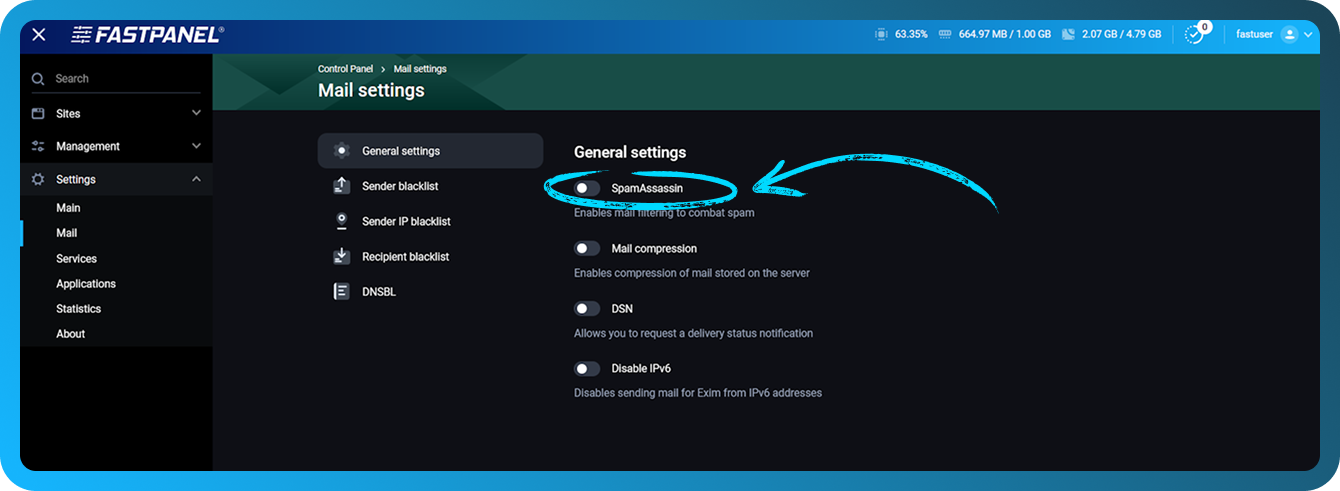1340x491 pixels.
Task: Close sidebar with the X icon
Action: (38, 35)
